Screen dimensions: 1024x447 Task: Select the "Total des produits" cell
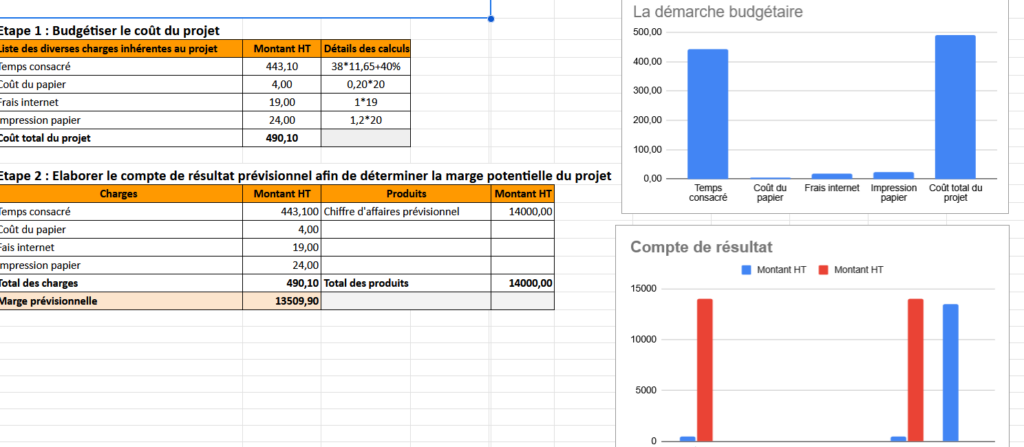406,283
